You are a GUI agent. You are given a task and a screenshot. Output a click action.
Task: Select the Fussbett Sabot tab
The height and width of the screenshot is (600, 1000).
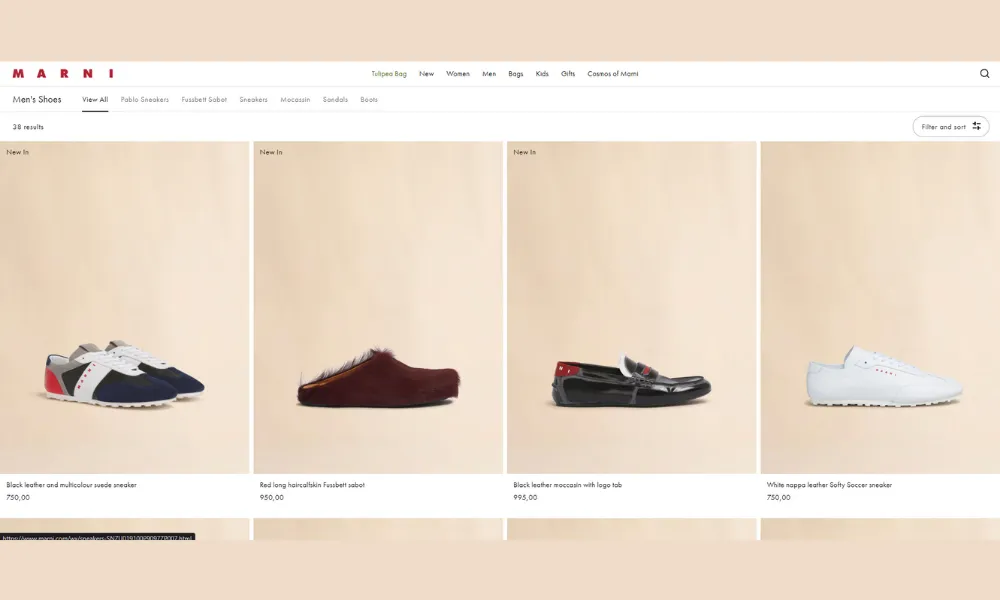204,100
